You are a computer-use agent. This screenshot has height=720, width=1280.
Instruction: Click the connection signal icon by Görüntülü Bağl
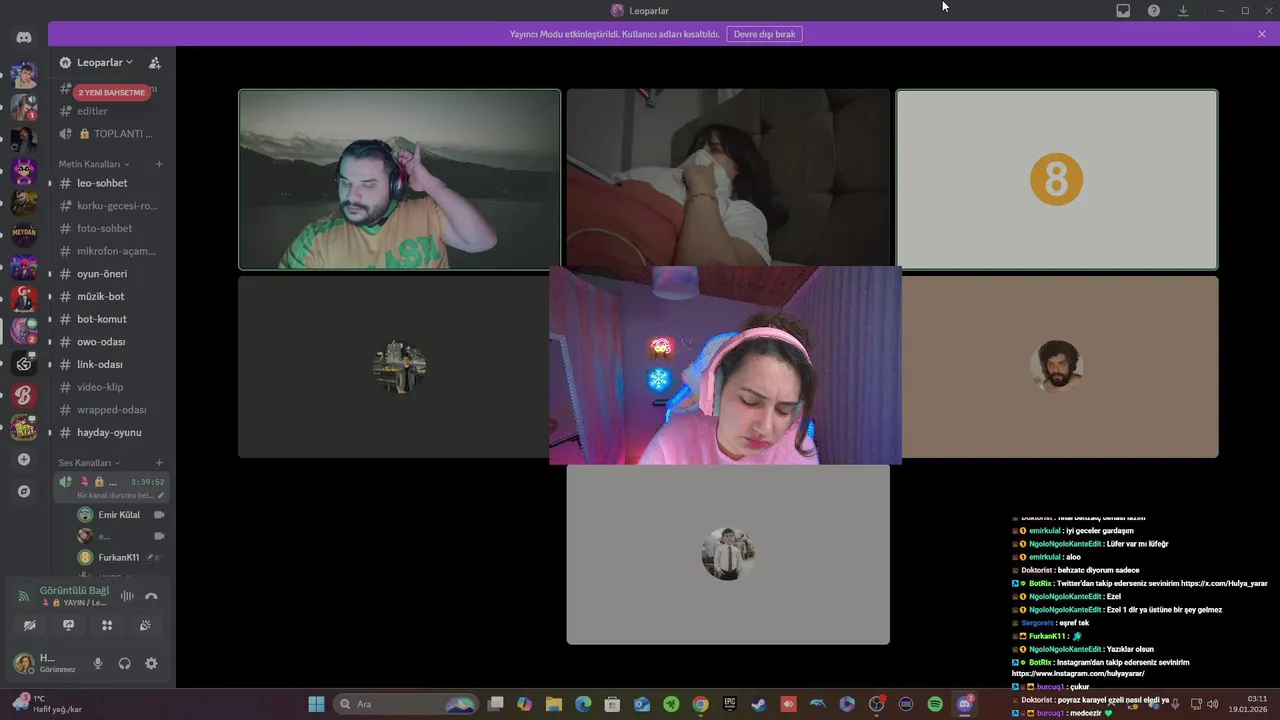[24, 597]
